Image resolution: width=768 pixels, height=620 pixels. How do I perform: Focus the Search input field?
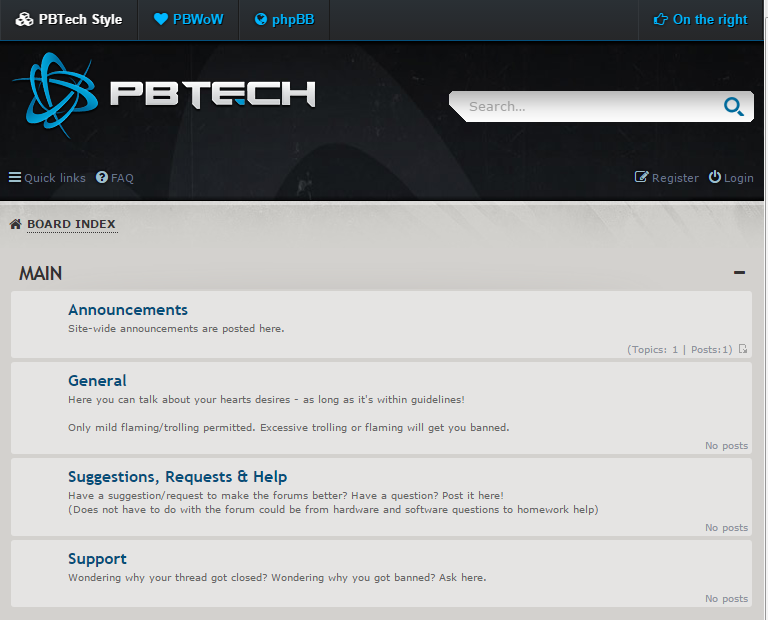[x=593, y=106]
